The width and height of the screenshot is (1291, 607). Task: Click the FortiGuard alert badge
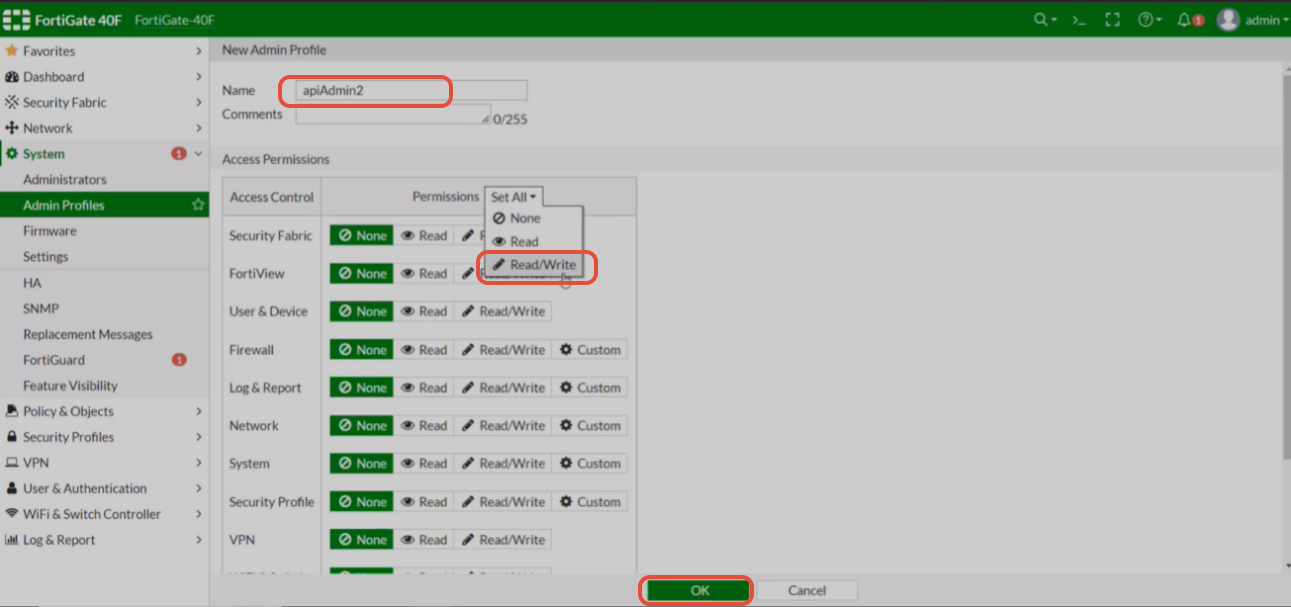click(179, 360)
